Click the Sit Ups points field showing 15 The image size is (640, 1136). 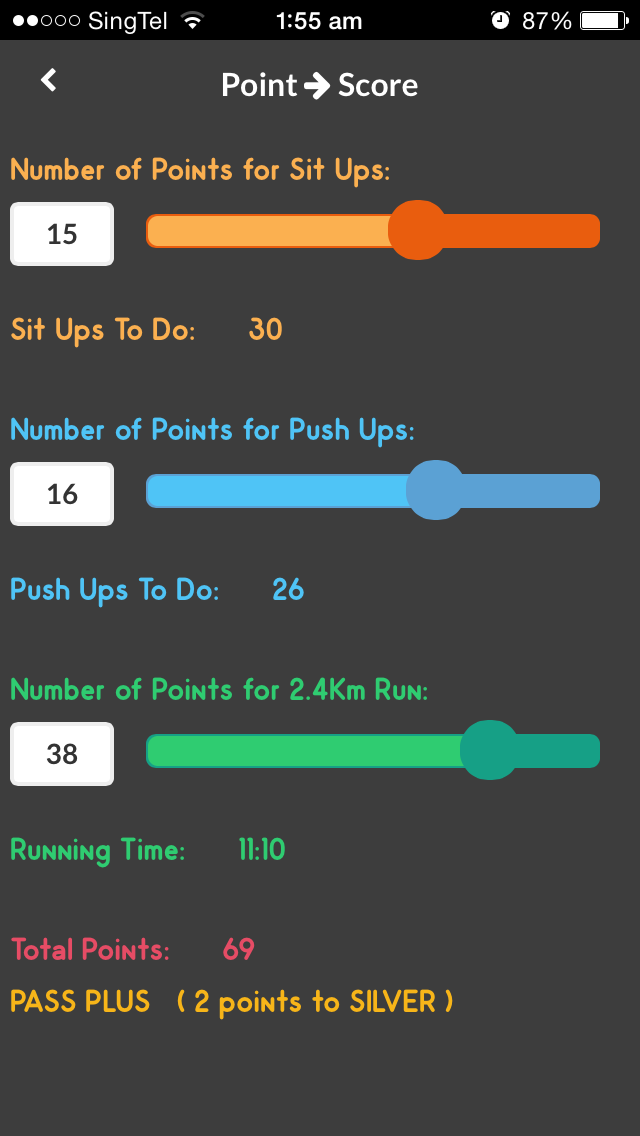pyautogui.click(x=62, y=234)
